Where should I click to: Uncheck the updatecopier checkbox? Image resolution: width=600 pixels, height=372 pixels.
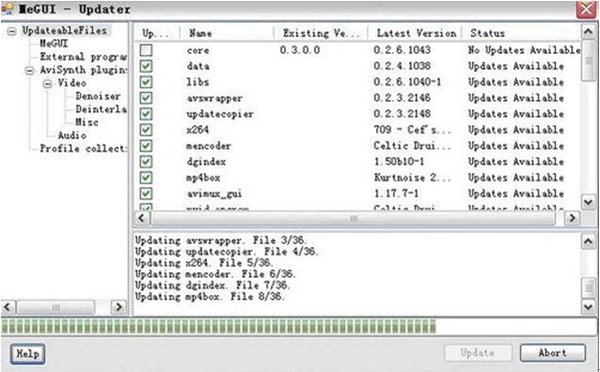[x=146, y=114]
